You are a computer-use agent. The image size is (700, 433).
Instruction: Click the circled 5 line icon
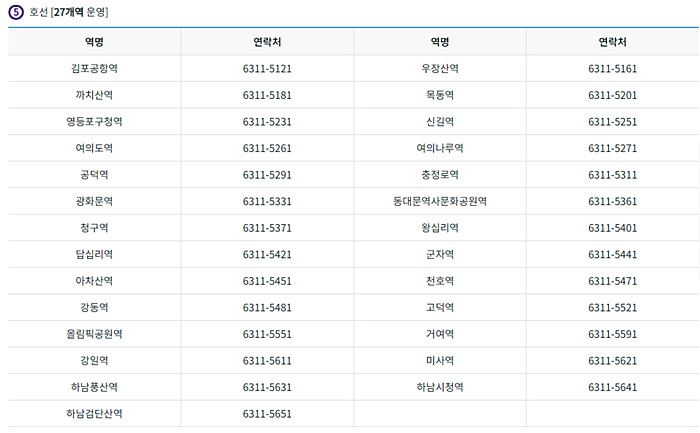[x=16, y=12]
